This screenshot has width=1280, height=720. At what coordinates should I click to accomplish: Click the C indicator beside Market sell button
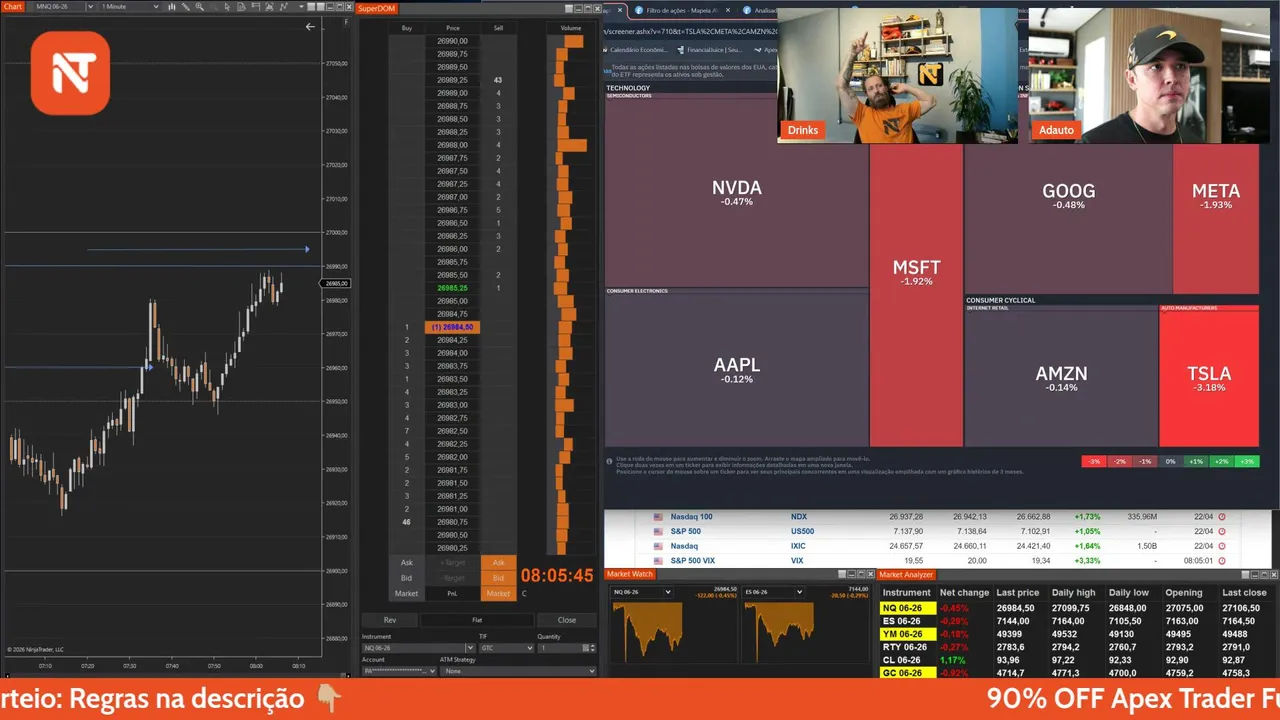(x=524, y=593)
